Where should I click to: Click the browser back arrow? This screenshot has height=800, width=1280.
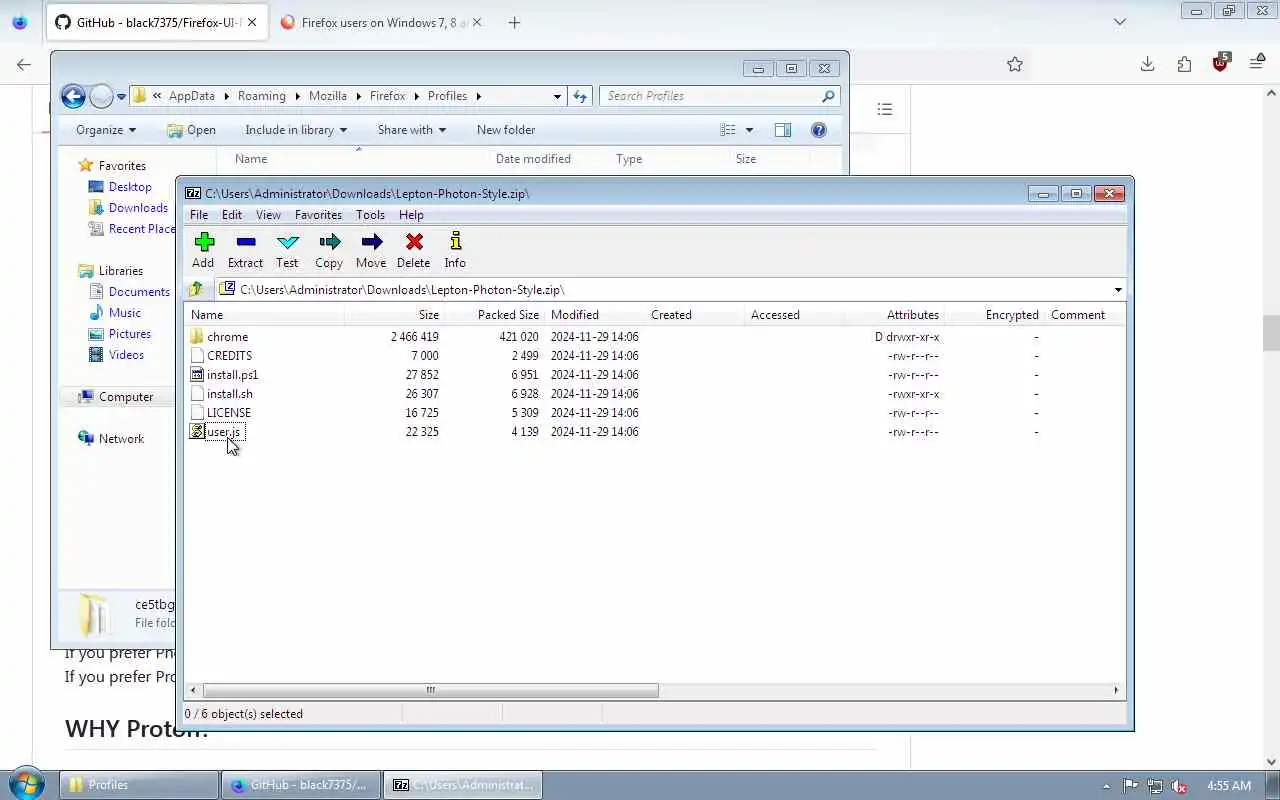23,64
